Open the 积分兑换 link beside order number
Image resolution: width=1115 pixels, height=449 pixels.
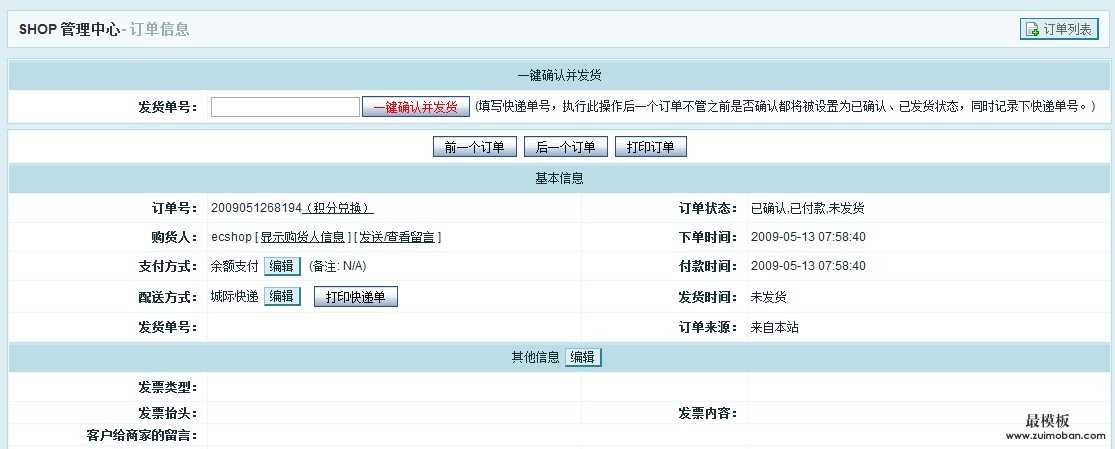tap(338, 208)
